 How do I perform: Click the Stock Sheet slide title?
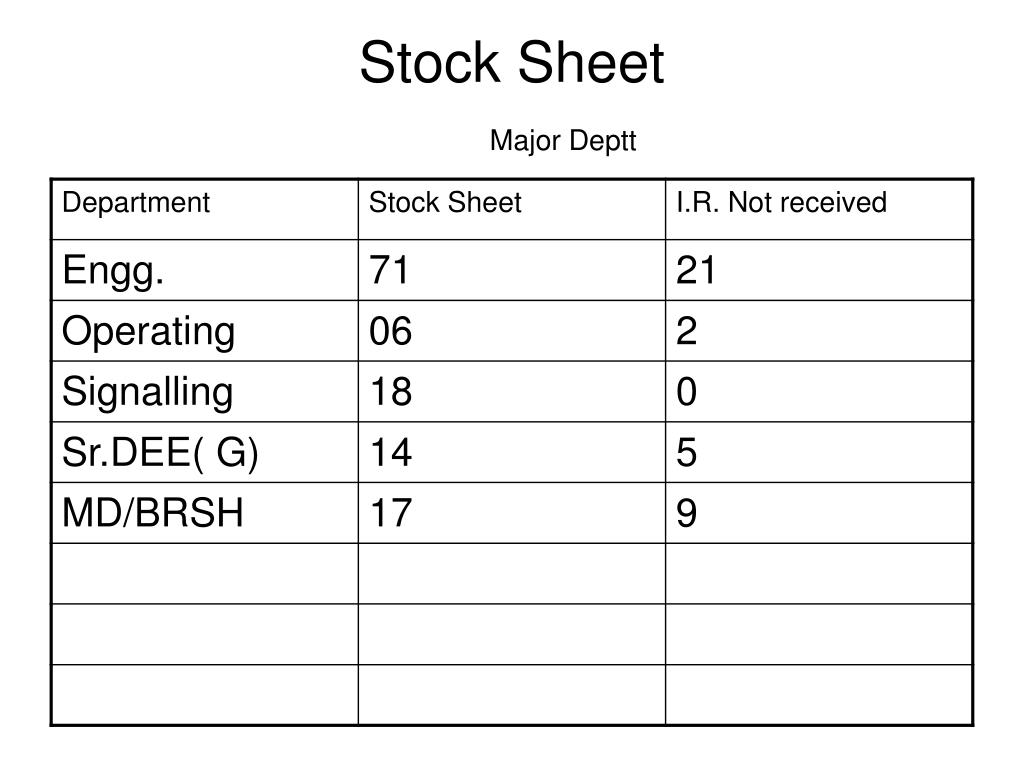512,63
